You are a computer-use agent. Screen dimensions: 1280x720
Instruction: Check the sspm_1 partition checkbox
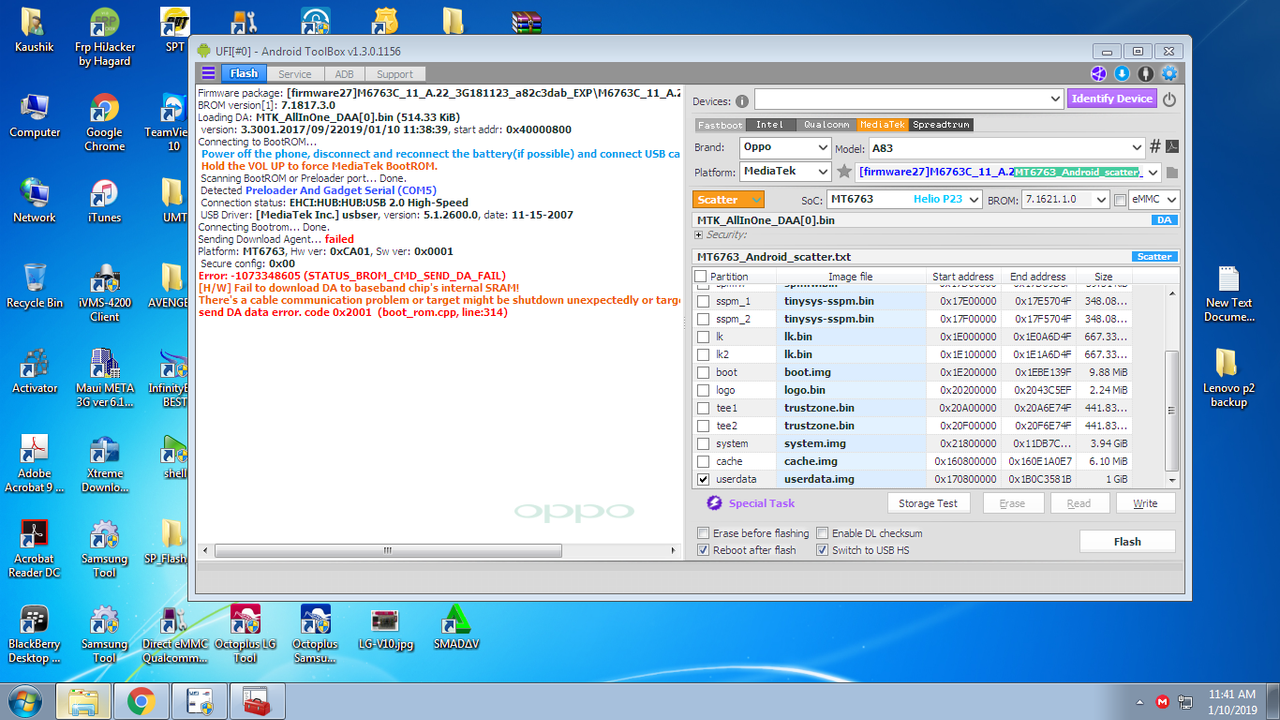704,301
